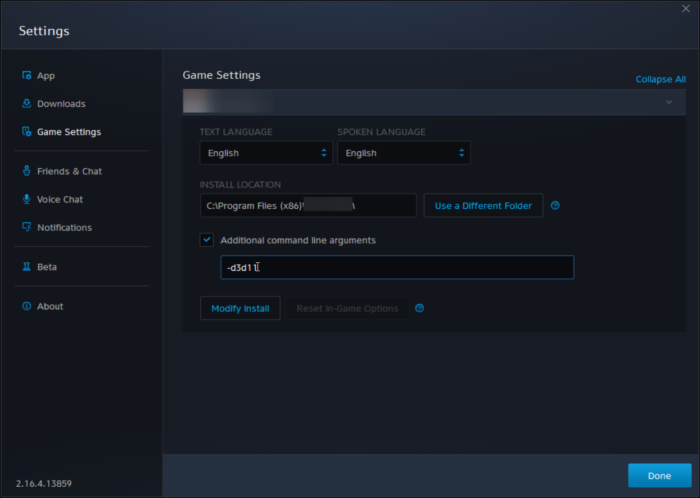Click the Game Settings gear icon
This screenshot has height=498, width=700.
(x=27, y=132)
